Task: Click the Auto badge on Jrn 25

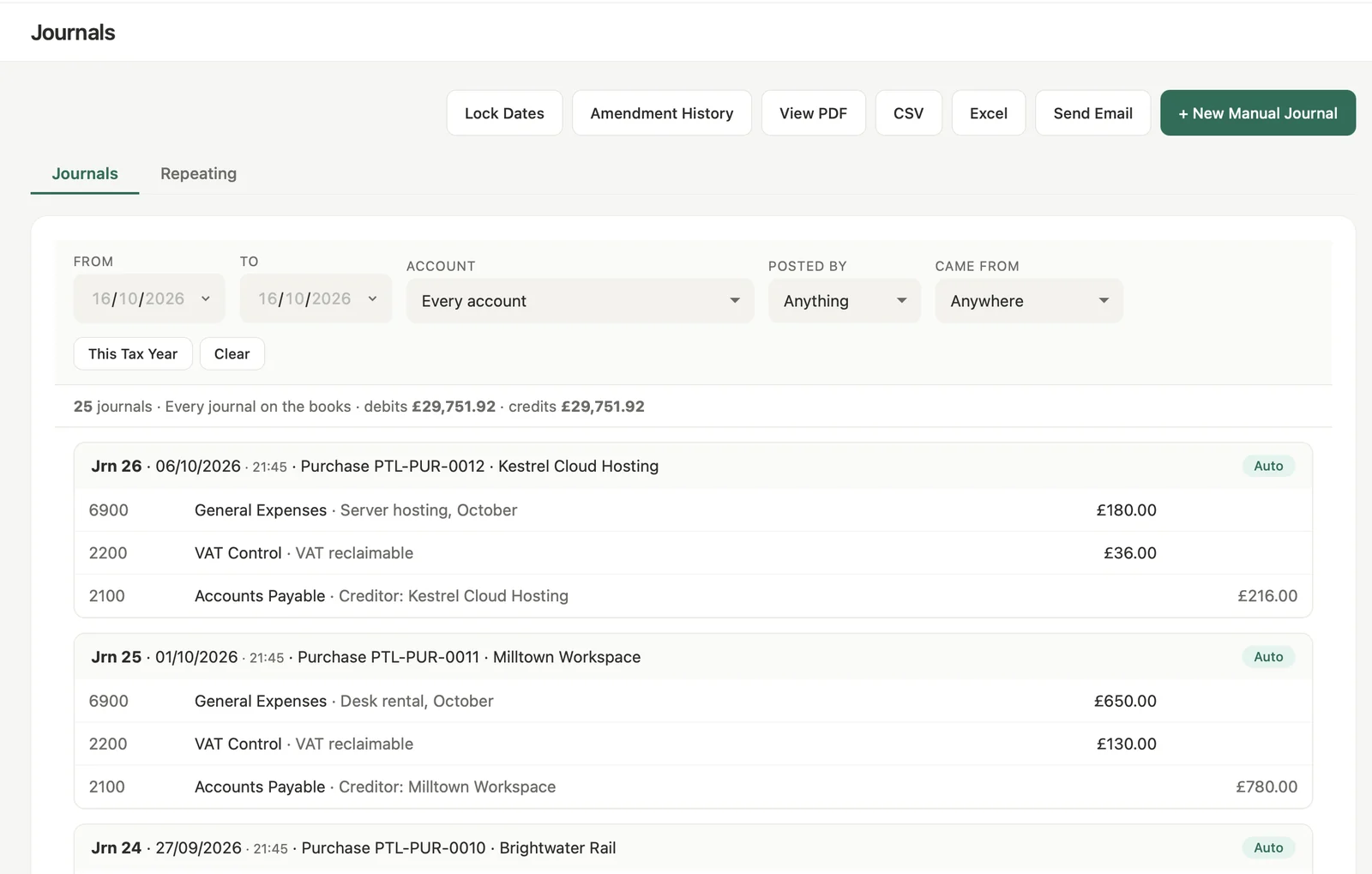Action: [1268, 657]
